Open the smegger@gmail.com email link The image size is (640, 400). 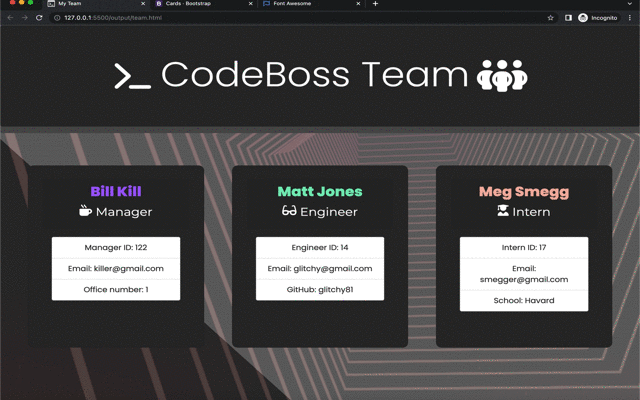pyautogui.click(x=524, y=280)
